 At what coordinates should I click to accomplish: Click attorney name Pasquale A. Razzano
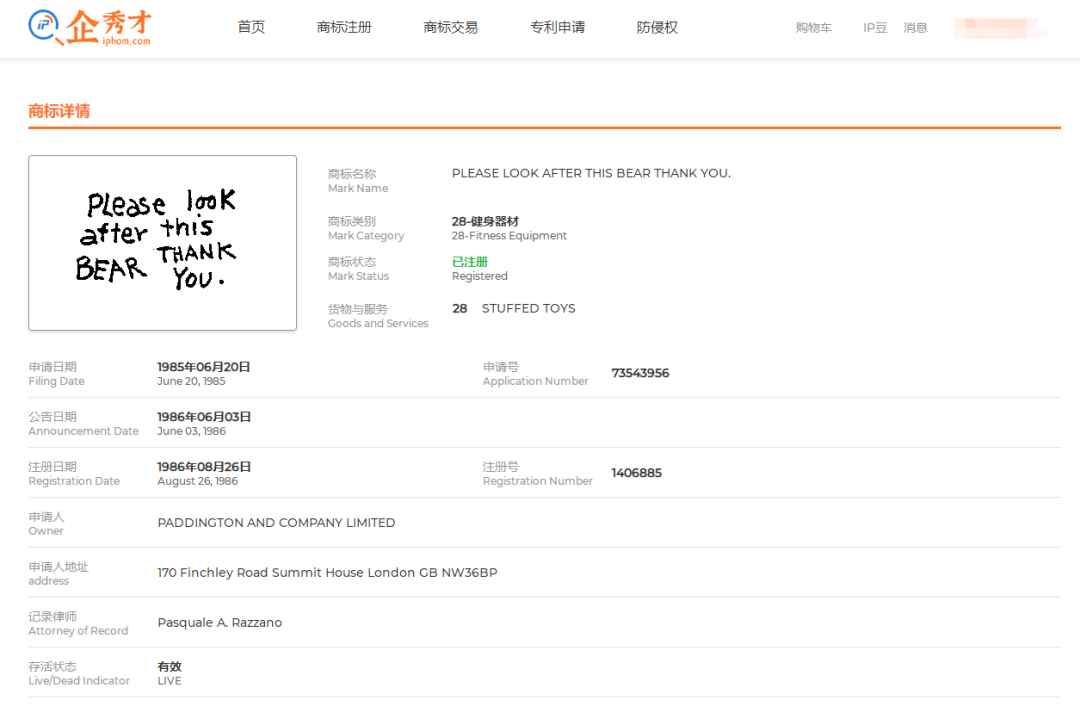[220, 622]
